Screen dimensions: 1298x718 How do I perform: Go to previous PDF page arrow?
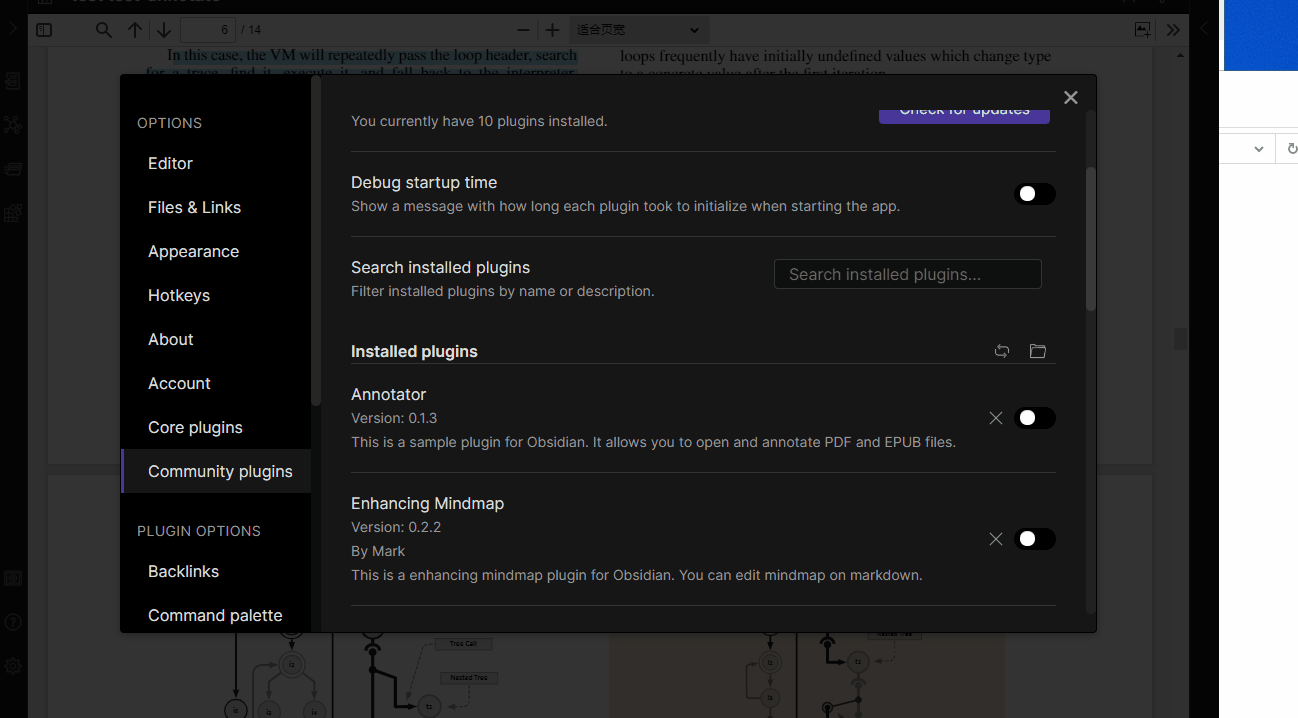click(135, 30)
